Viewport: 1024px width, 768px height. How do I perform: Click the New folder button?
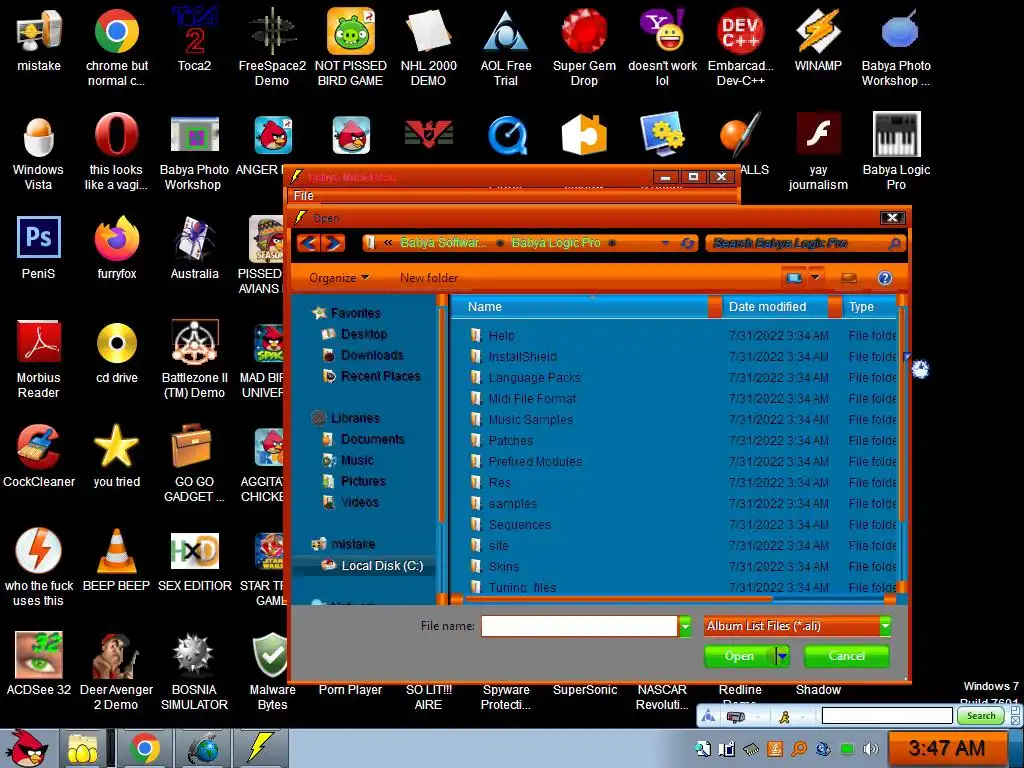tap(429, 278)
